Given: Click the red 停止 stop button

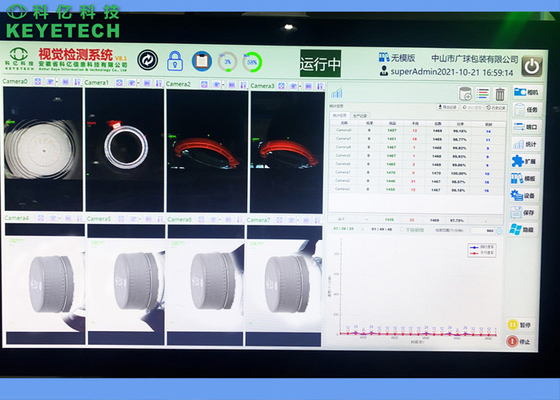Looking at the screenshot, I should coord(519,341).
